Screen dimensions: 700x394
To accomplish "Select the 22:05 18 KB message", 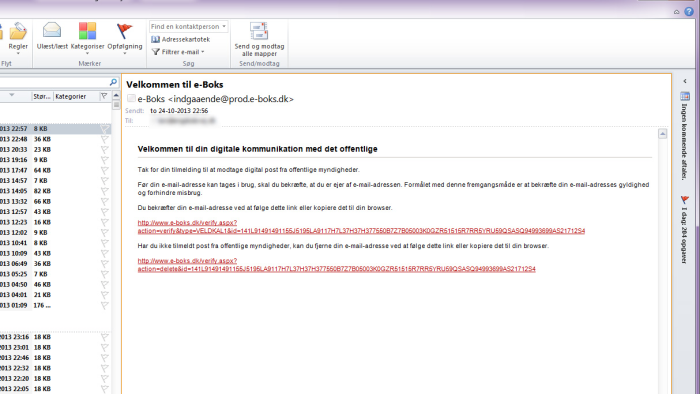I will pos(55,389).
